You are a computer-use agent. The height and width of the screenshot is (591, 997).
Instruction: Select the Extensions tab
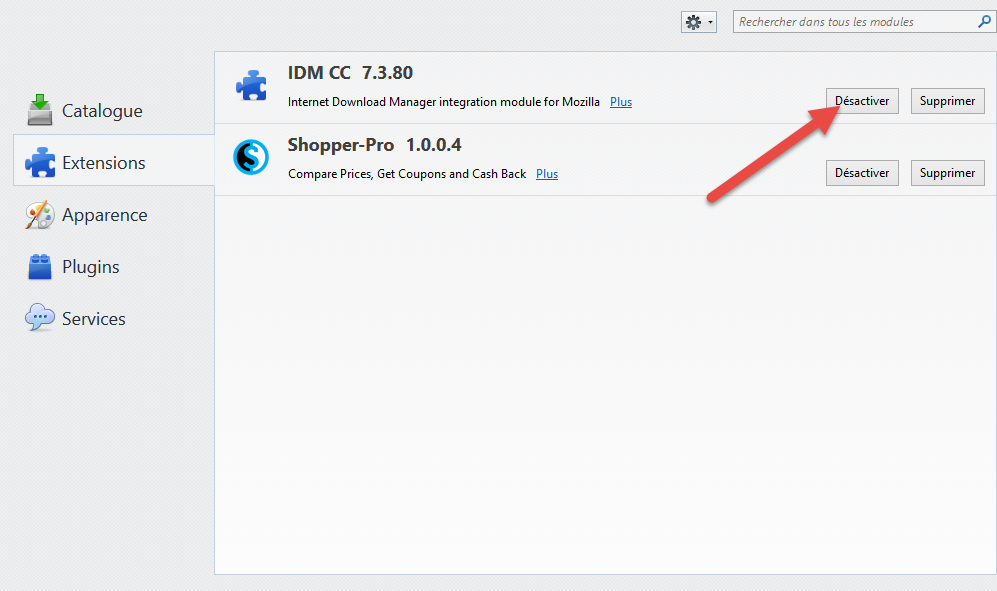[x=114, y=160]
